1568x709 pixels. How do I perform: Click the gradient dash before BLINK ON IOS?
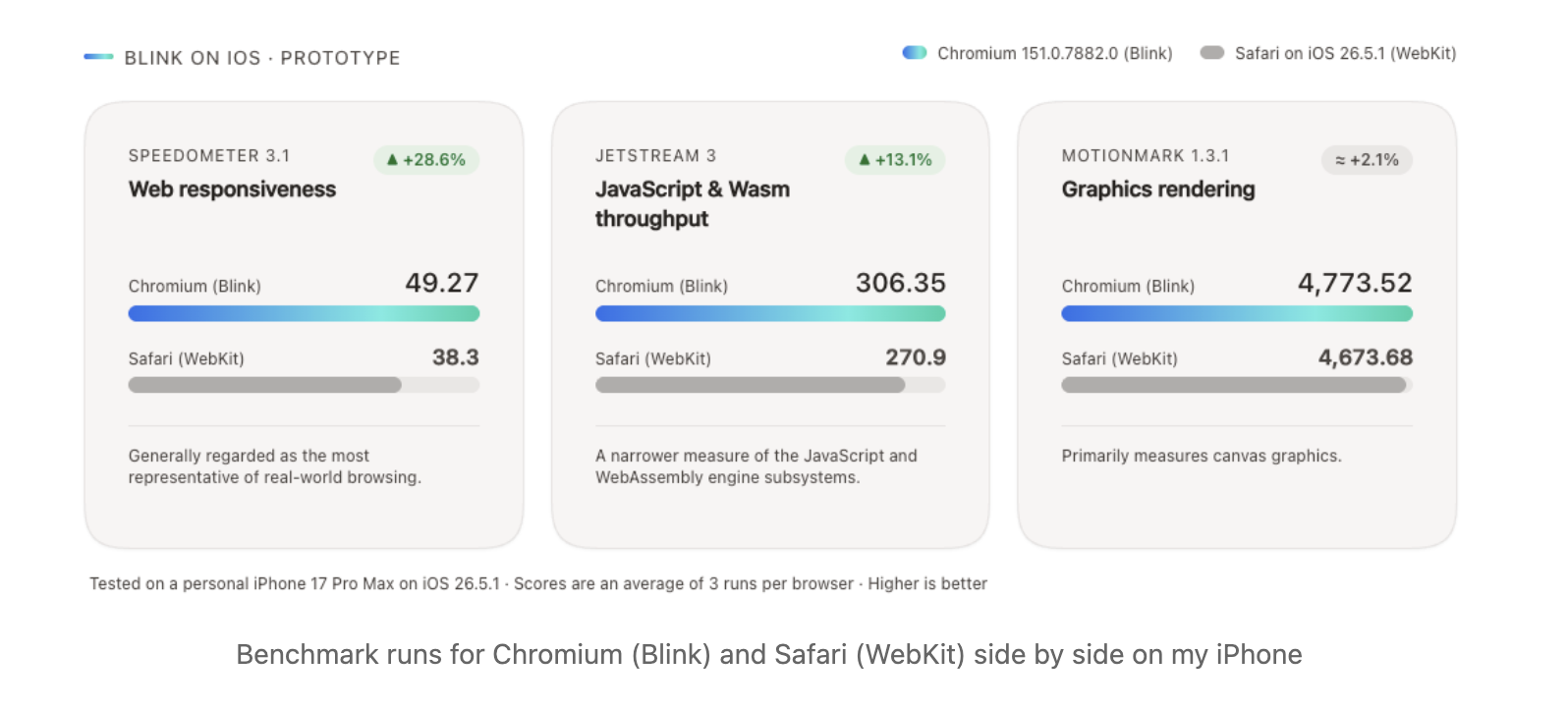point(99,57)
